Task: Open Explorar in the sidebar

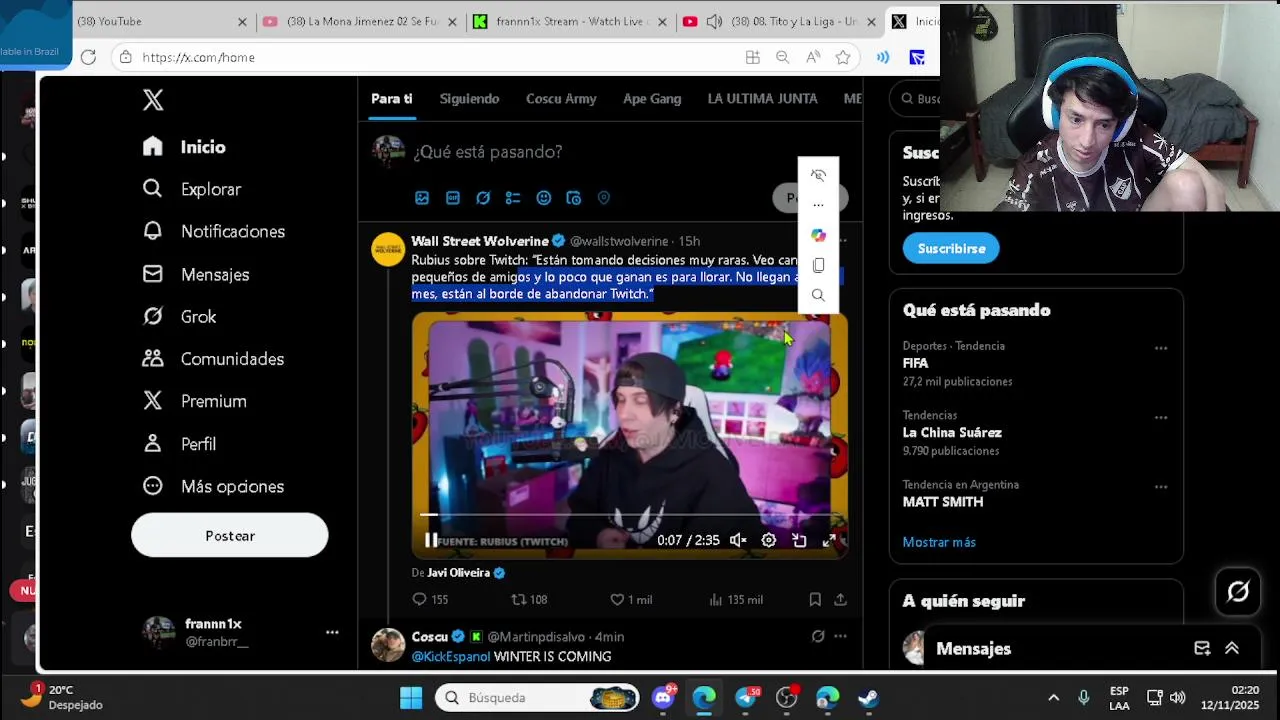Action: pos(191,189)
